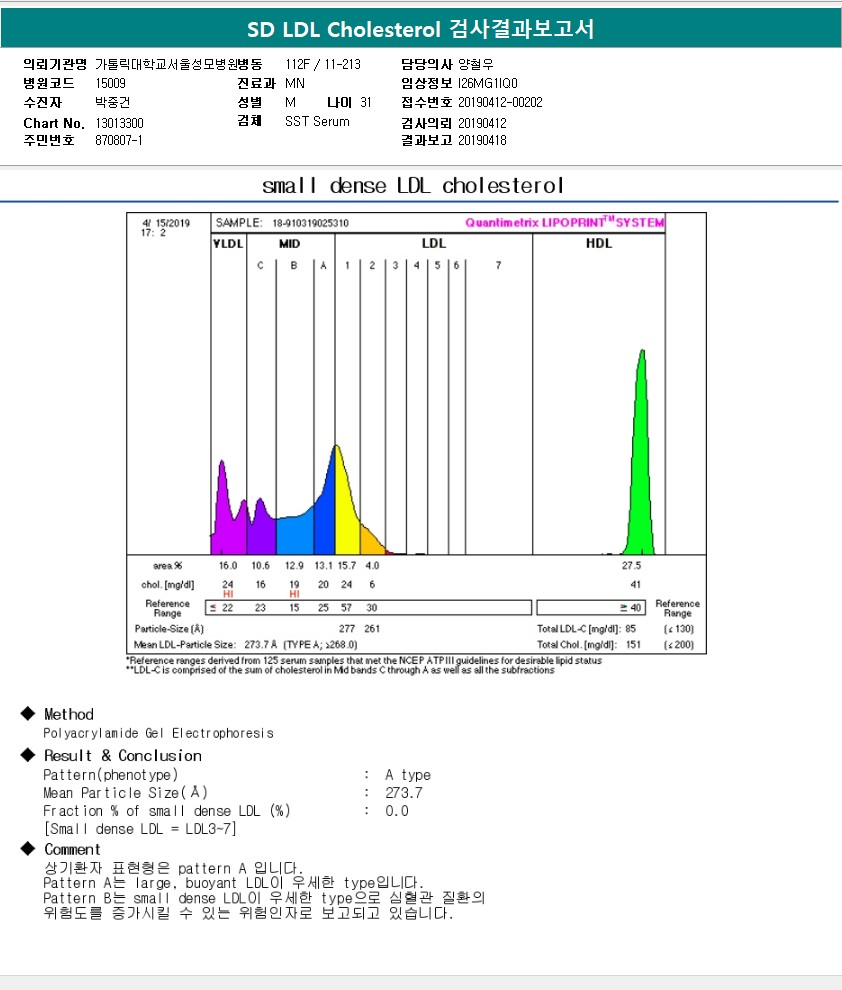
Task: Click particle size value "261"
Action: pyautogui.click(x=372, y=629)
